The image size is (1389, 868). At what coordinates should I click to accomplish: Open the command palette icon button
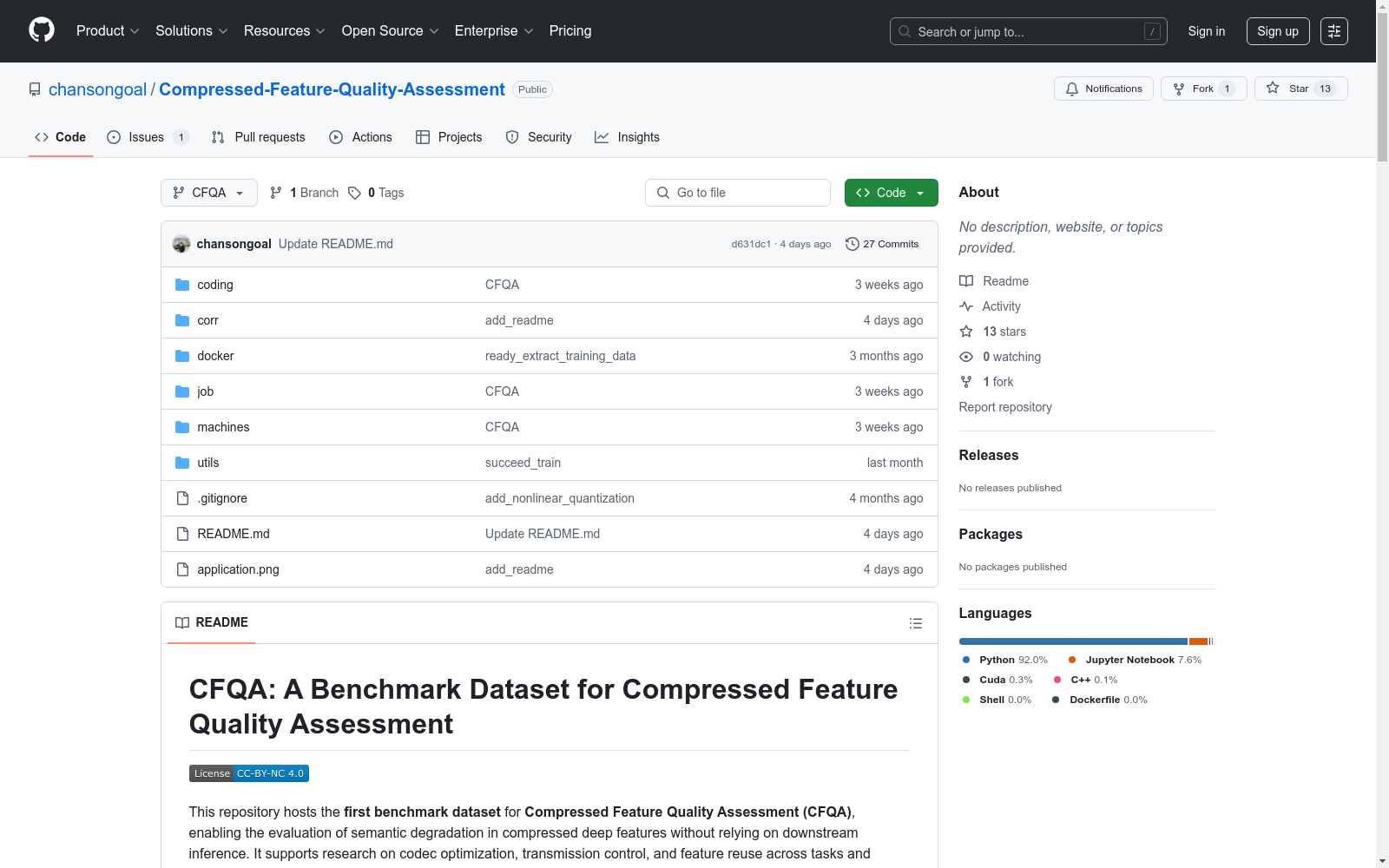pyautogui.click(x=1334, y=31)
